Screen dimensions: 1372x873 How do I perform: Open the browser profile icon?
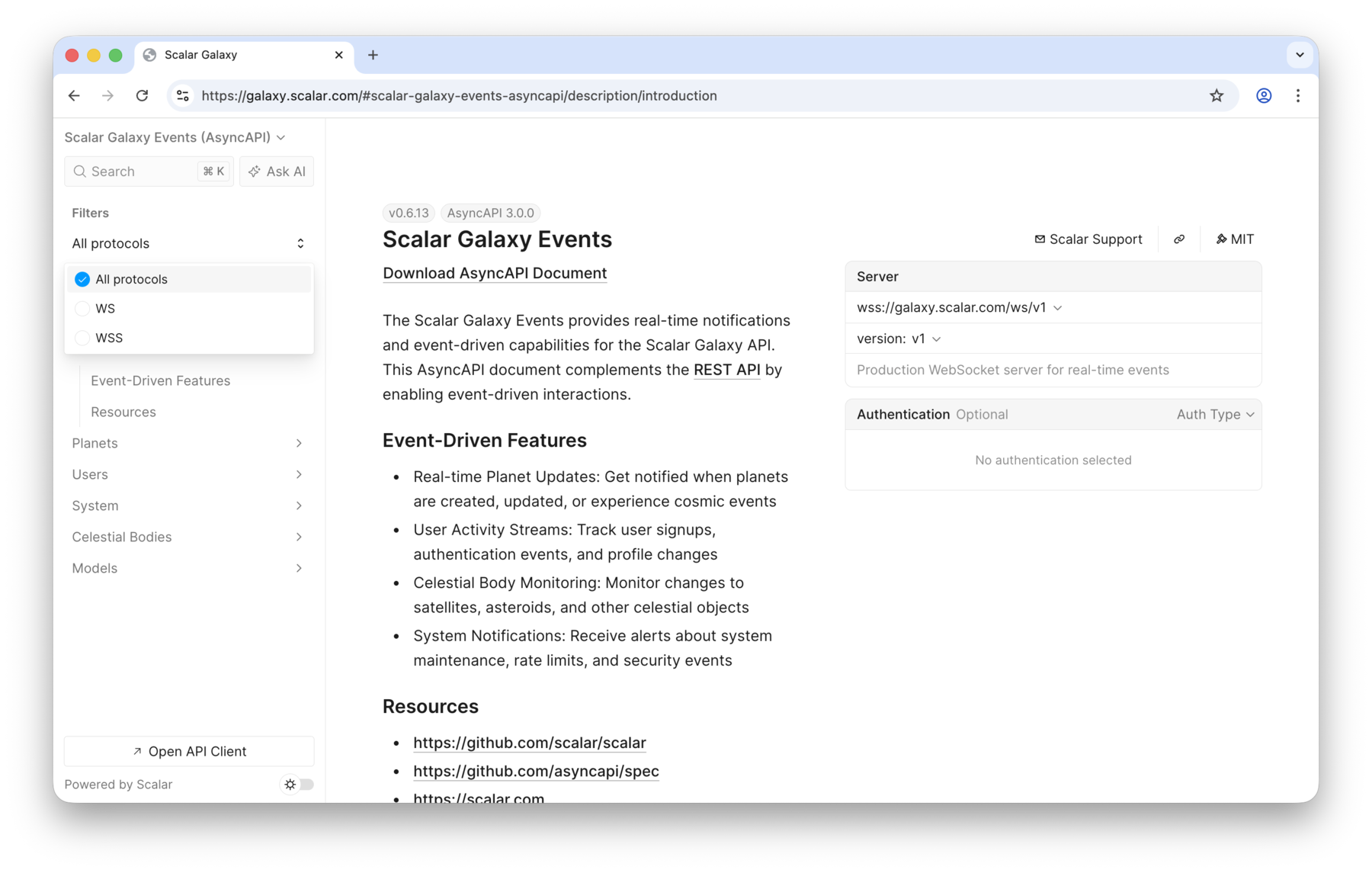[1264, 96]
